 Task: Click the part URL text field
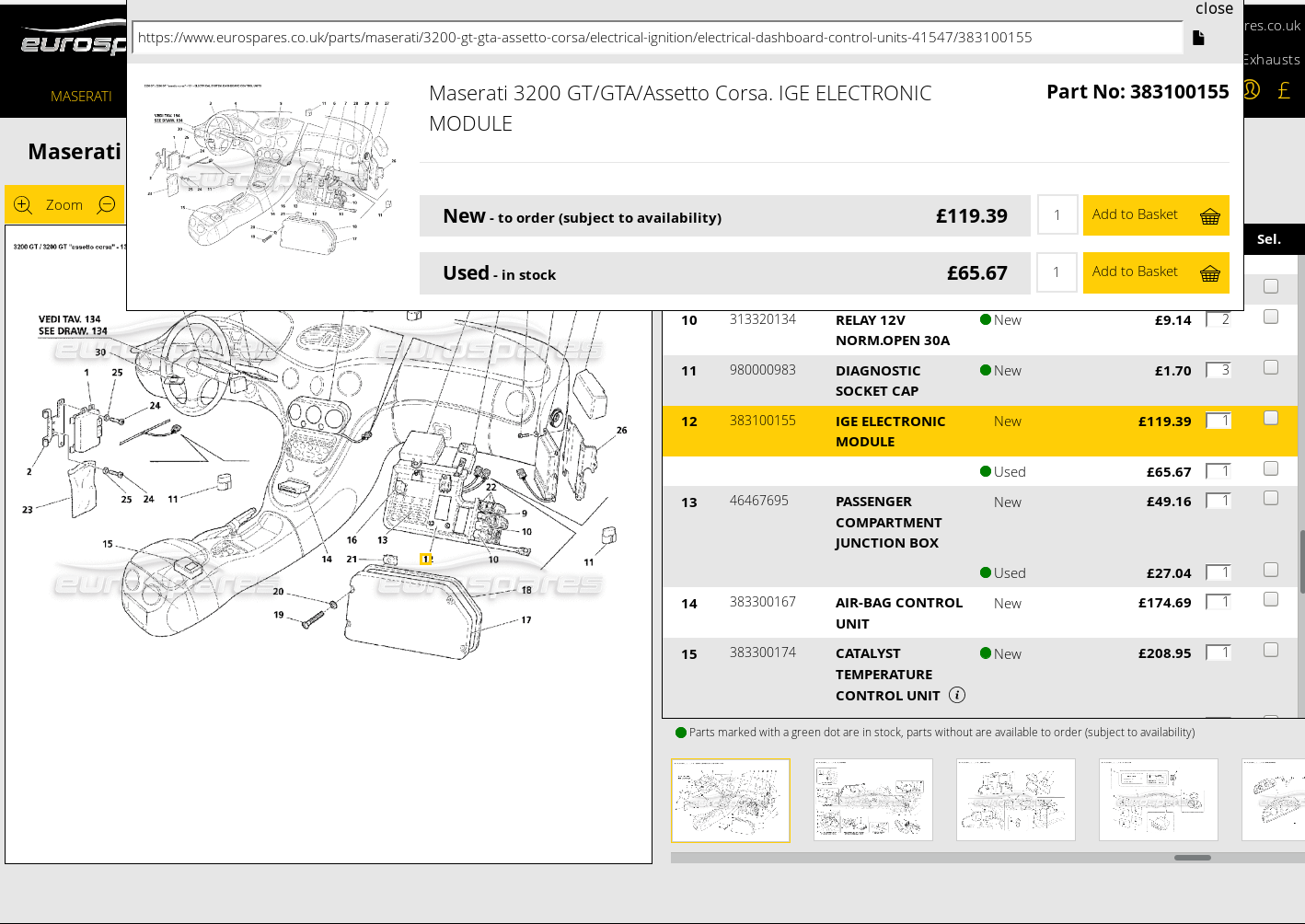tap(657, 38)
